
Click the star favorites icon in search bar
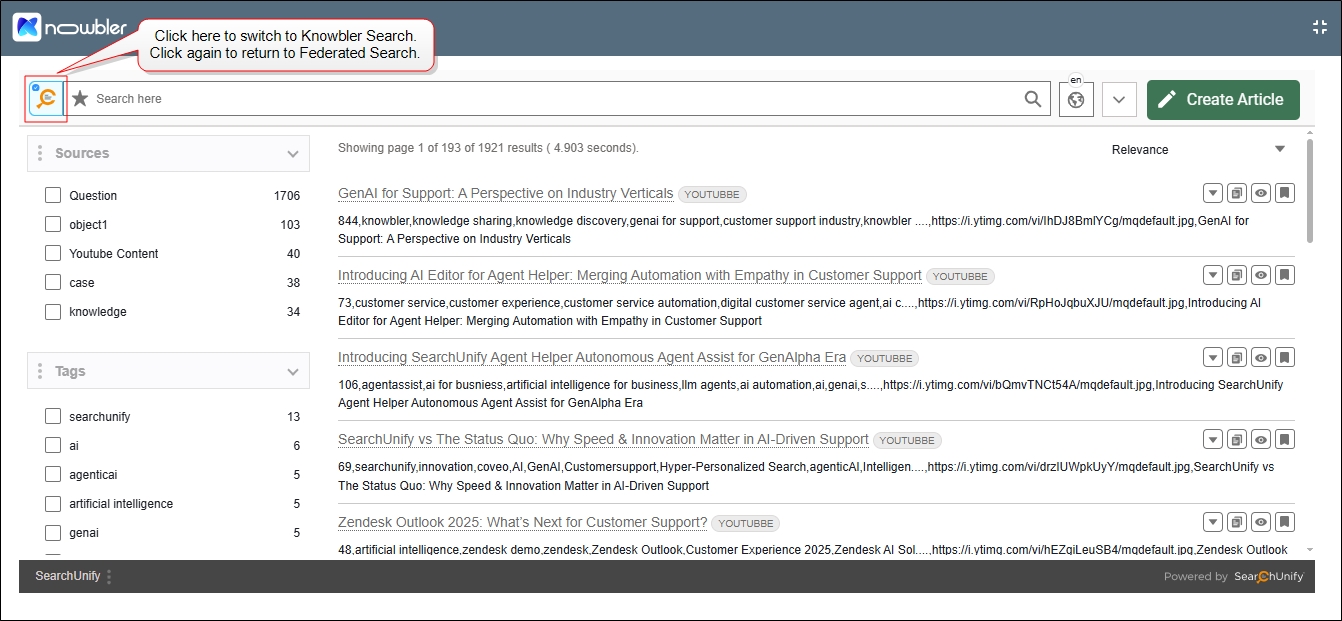point(80,99)
